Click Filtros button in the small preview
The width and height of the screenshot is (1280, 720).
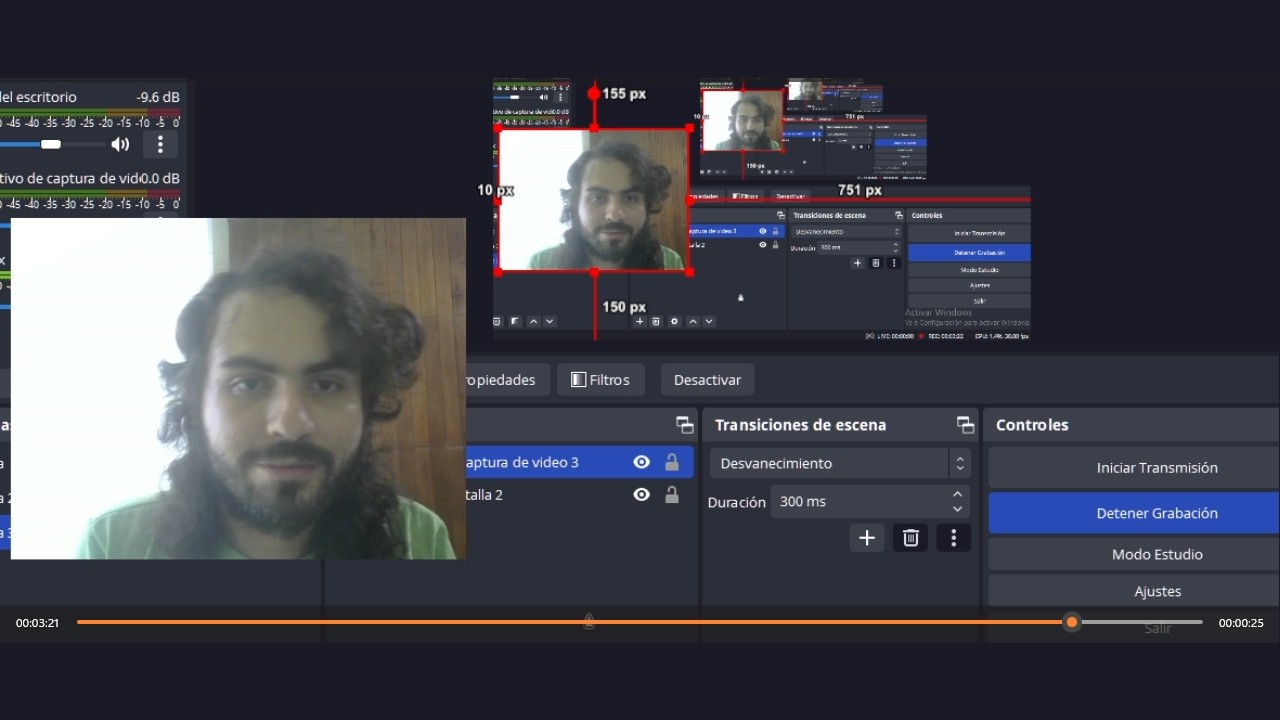coord(745,196)
